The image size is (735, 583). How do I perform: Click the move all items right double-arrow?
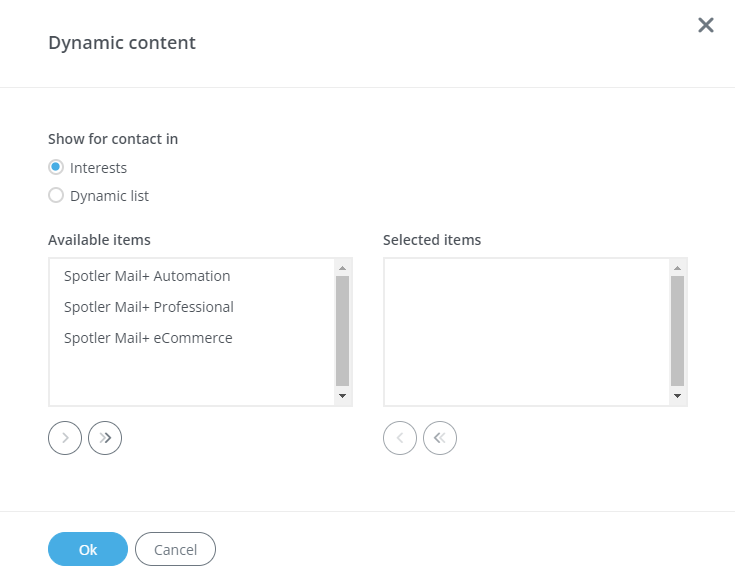[x=105, y=437]
